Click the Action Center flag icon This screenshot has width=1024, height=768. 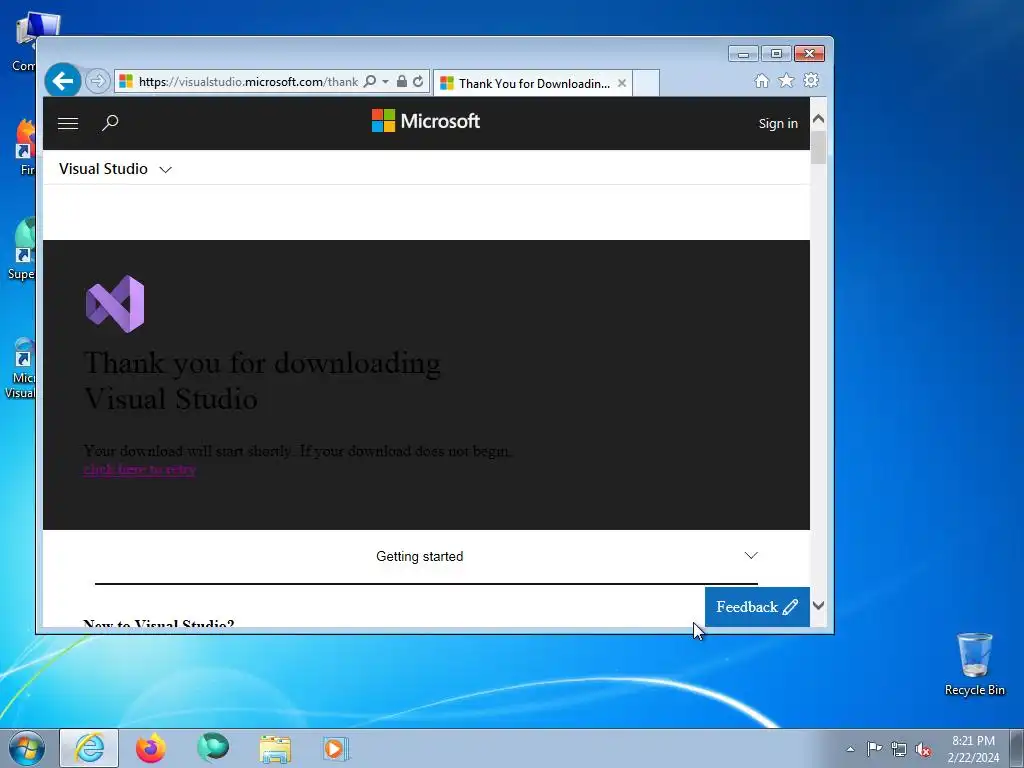[x=874, y=748]
